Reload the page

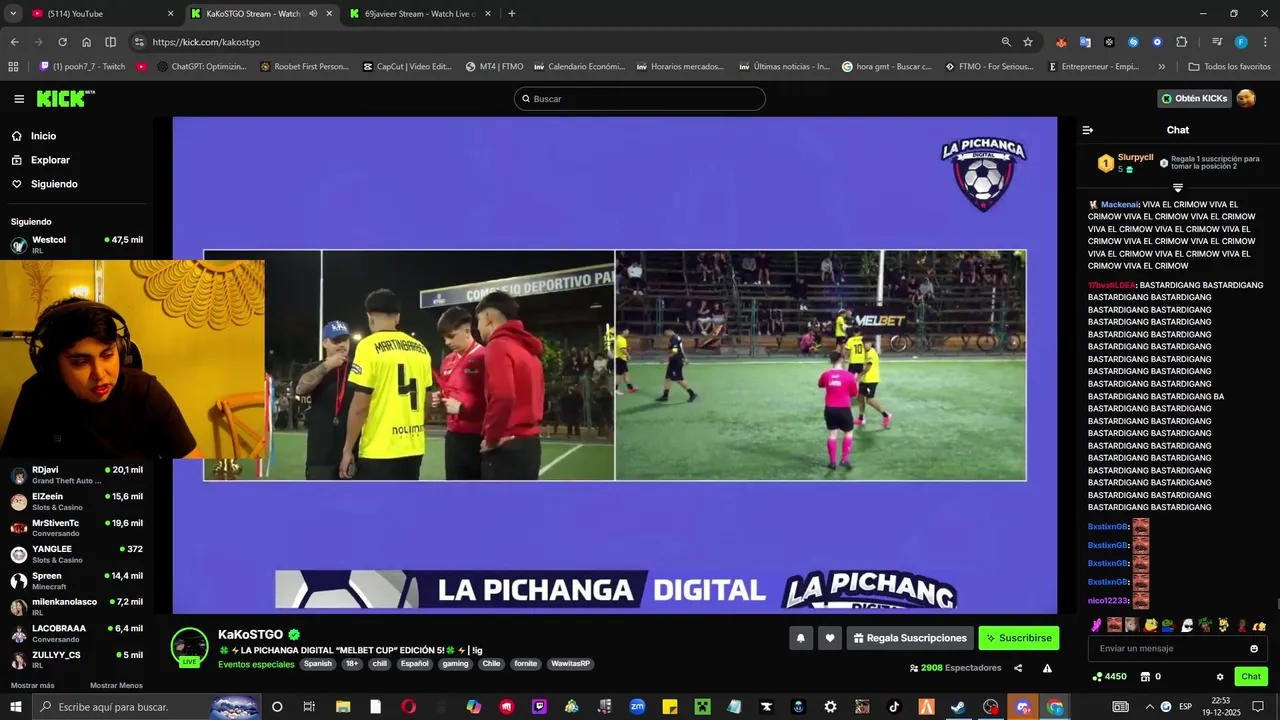(x=62, y=42)
